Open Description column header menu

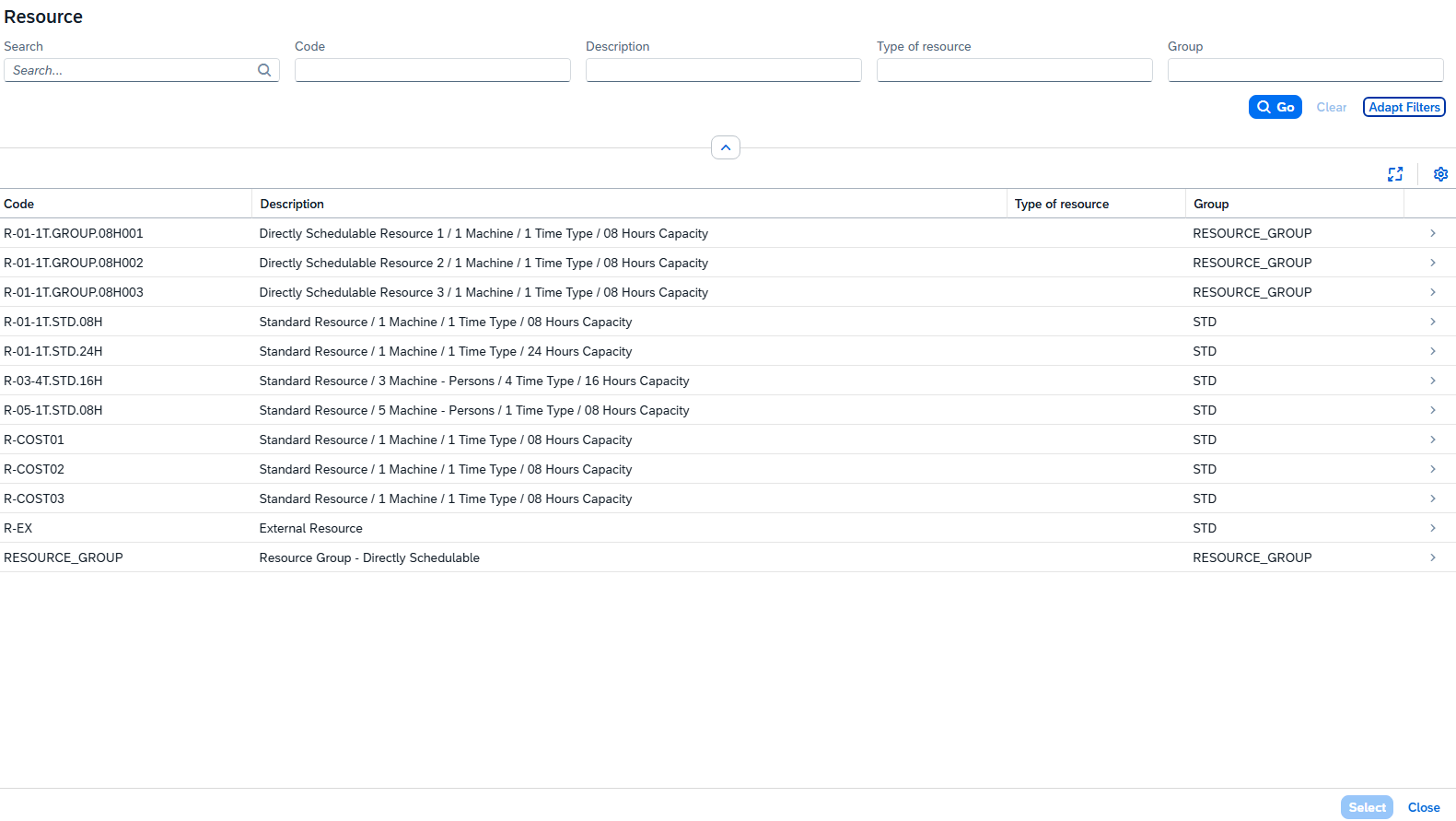pos(630,204)
